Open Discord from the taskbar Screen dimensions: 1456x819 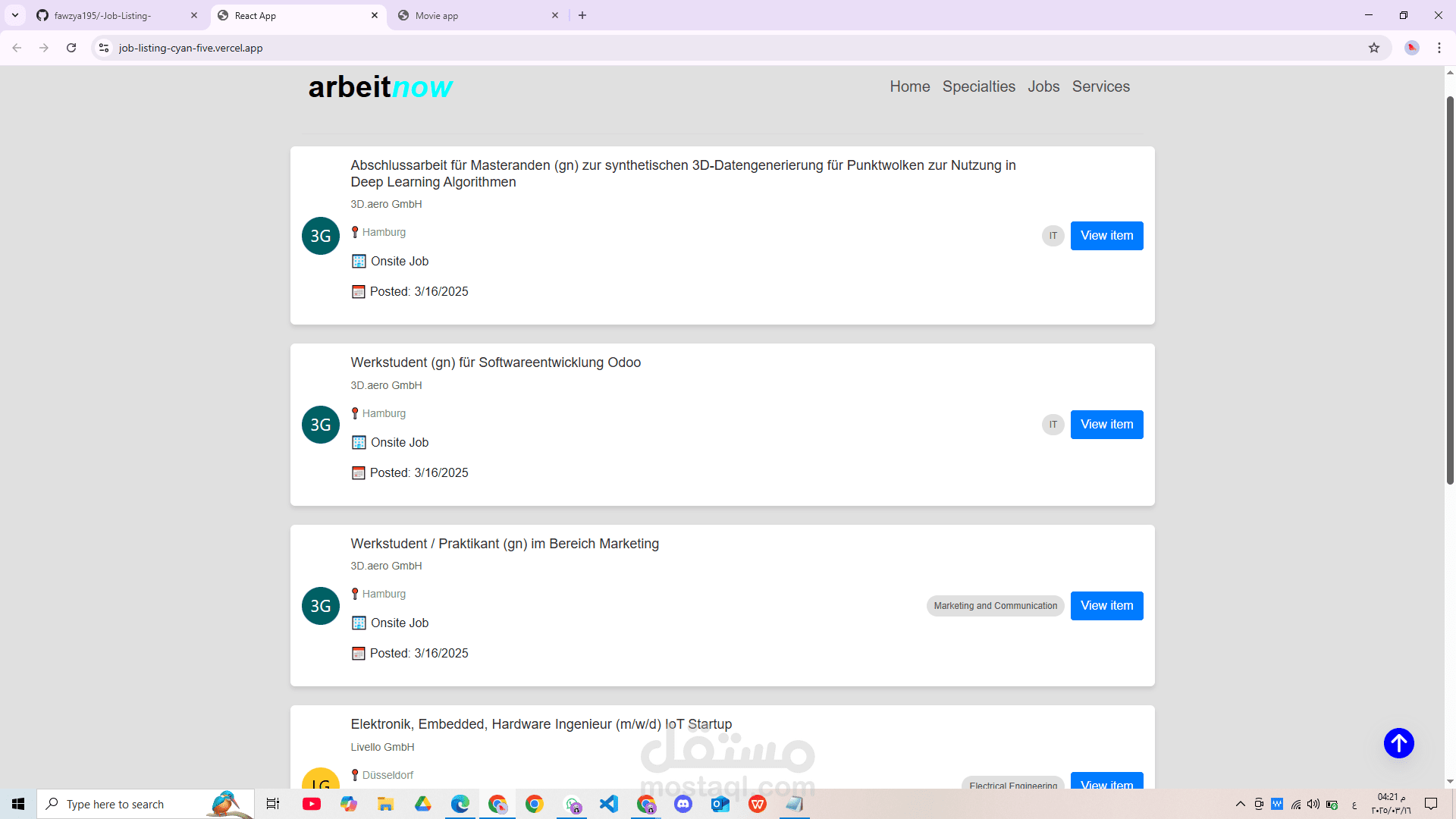(x=683, y=804)
